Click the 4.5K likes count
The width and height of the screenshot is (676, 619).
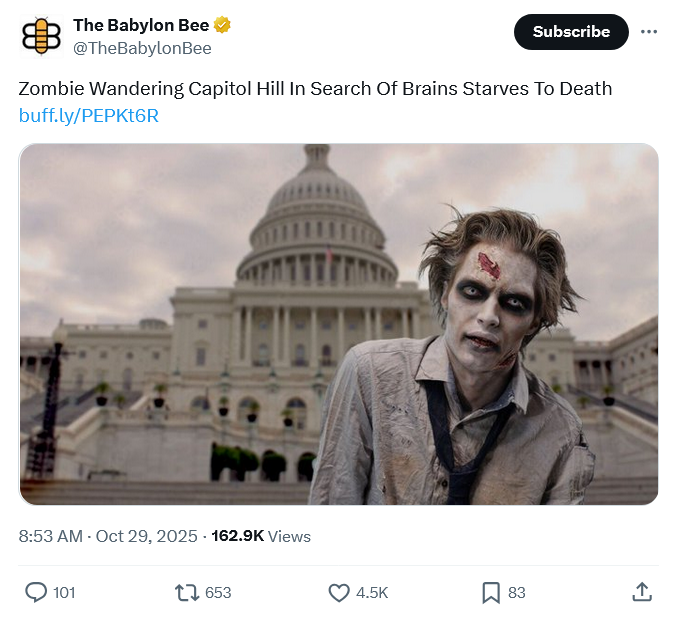tap(372, 593)
